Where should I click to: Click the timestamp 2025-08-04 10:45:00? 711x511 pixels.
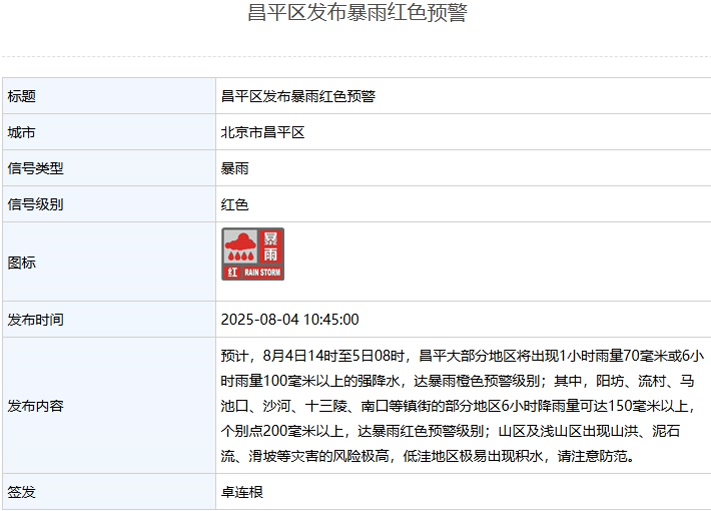[x=290, y=320]
